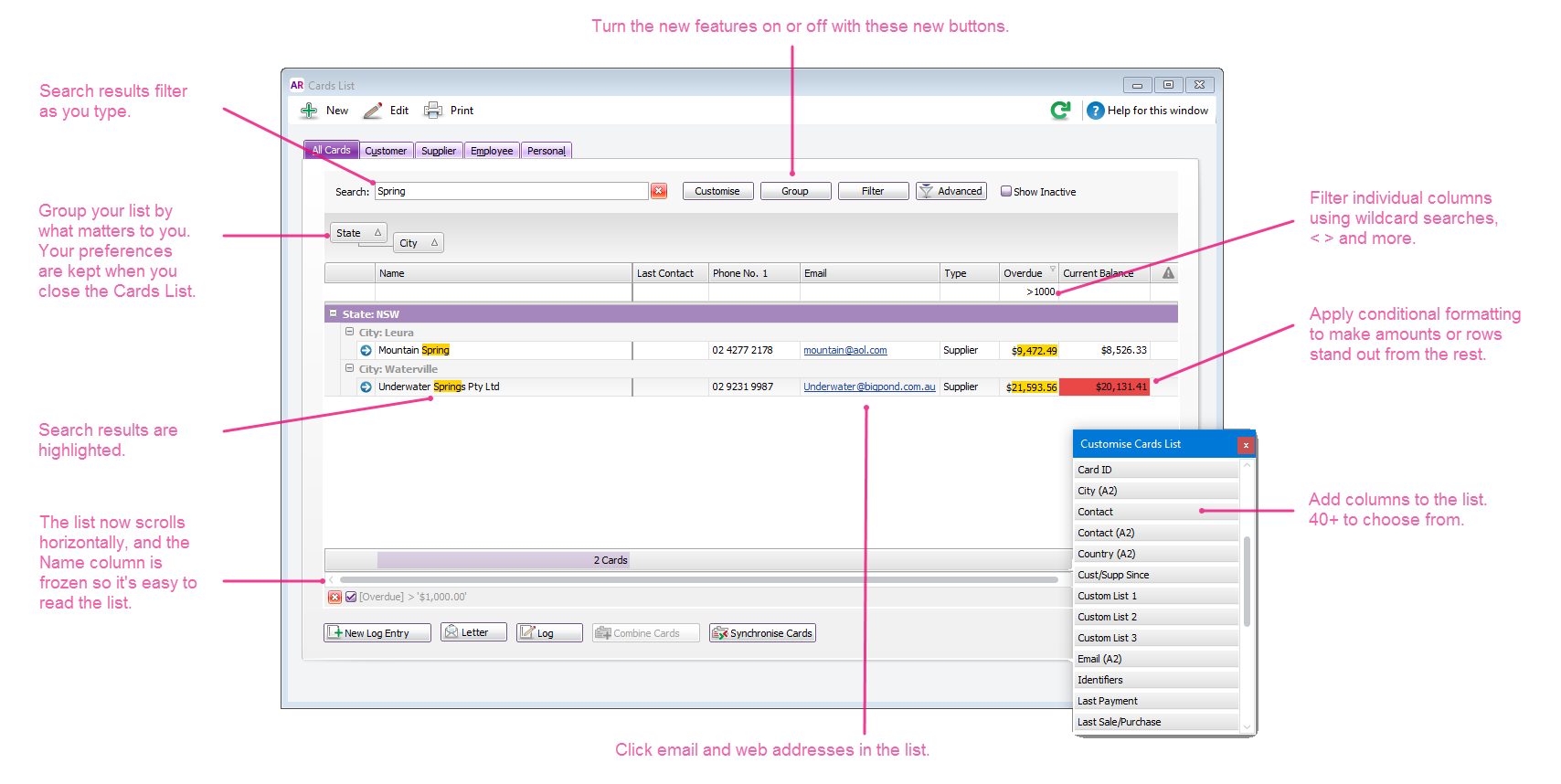
Task: Switch to the Customer tab
Action: [386, 151]
